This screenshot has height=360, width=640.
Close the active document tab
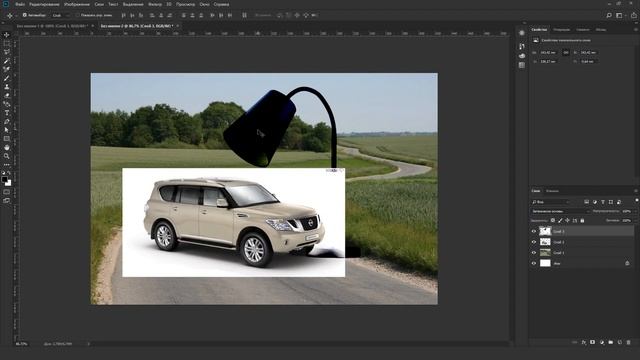pyautogui.click(x=177, y=26)
